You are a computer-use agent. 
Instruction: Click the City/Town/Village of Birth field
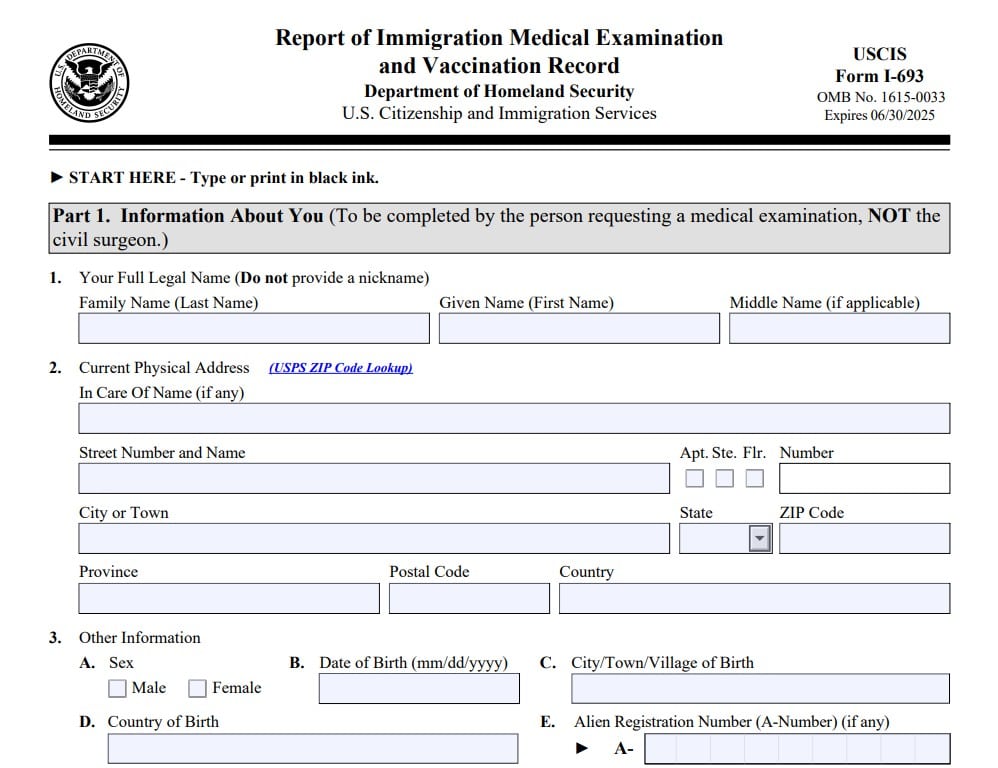pos(761,688)
